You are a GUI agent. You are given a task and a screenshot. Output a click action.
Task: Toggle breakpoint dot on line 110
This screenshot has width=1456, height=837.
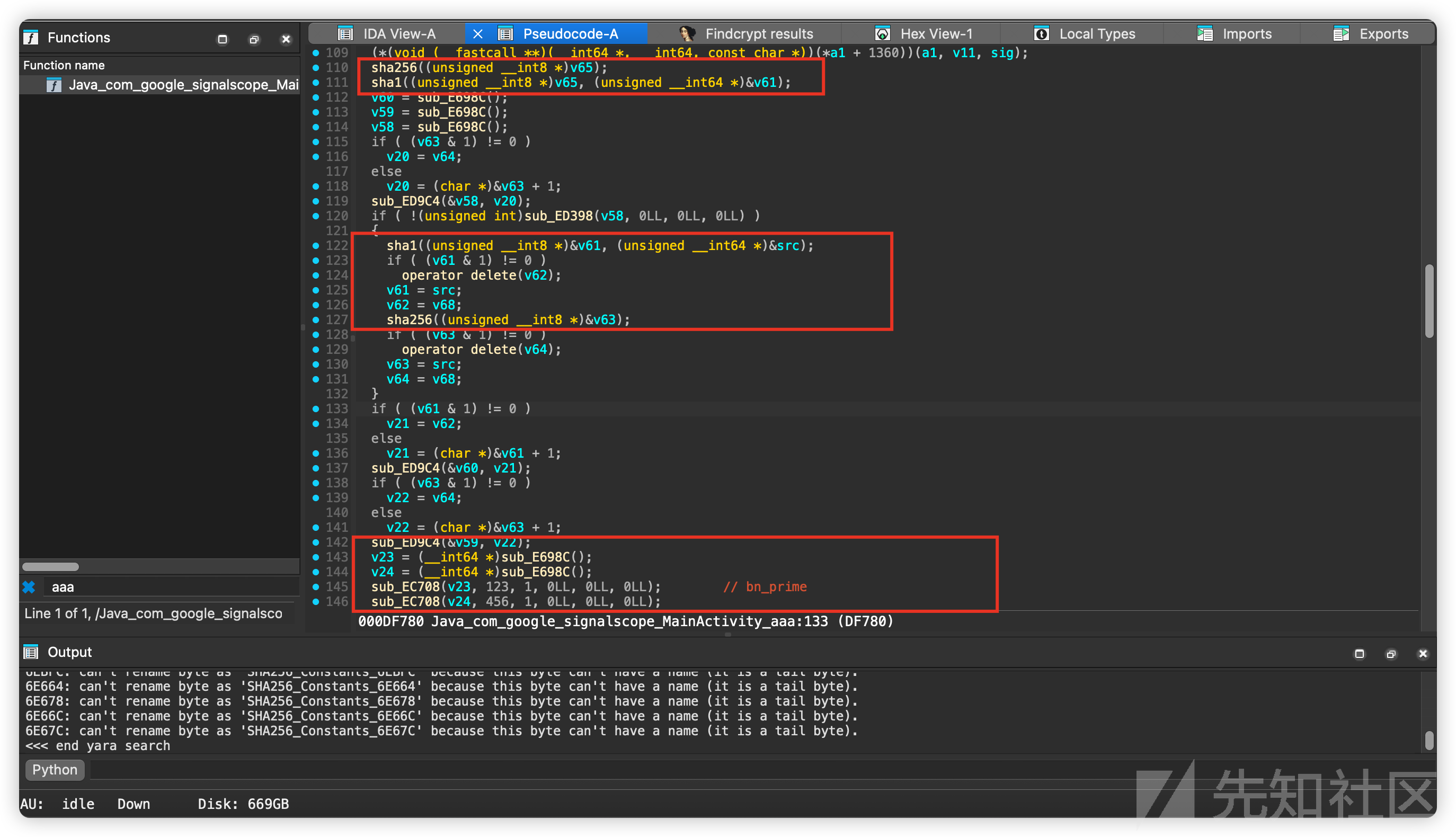coord(316,67)
